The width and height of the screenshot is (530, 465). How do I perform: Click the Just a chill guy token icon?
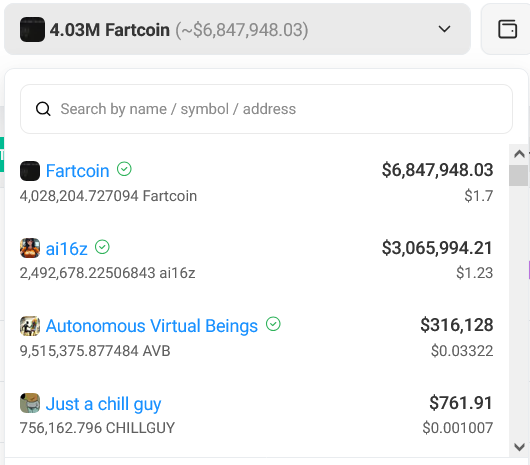coord(30,403)
